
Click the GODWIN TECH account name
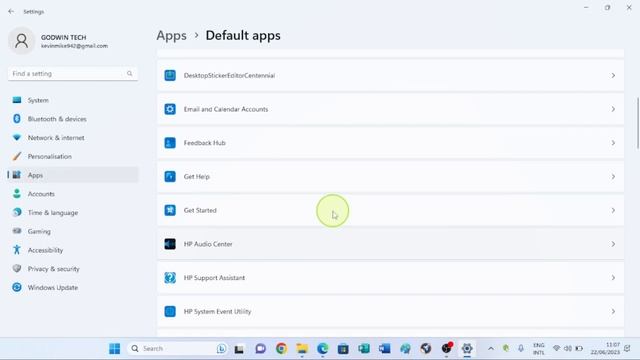coord(63,37)
